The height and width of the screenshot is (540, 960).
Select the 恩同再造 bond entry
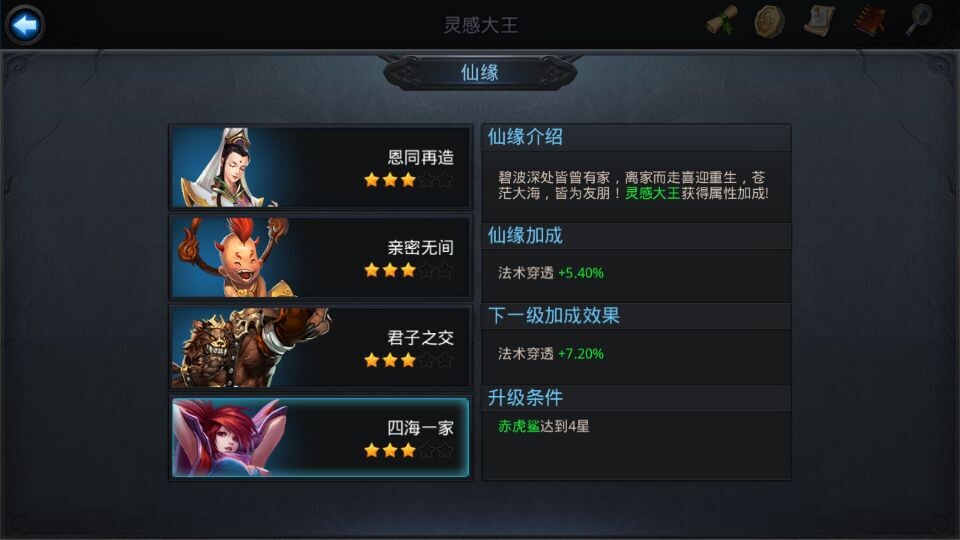[320, 168]
